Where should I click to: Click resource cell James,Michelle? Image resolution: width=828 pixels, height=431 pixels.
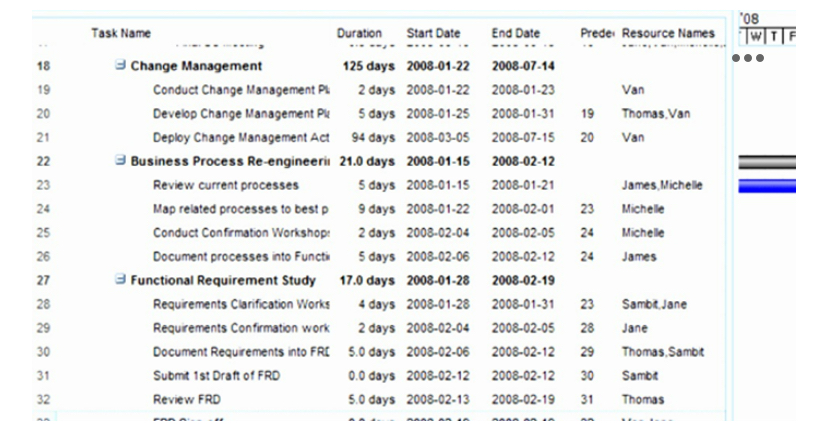(662, 185)
